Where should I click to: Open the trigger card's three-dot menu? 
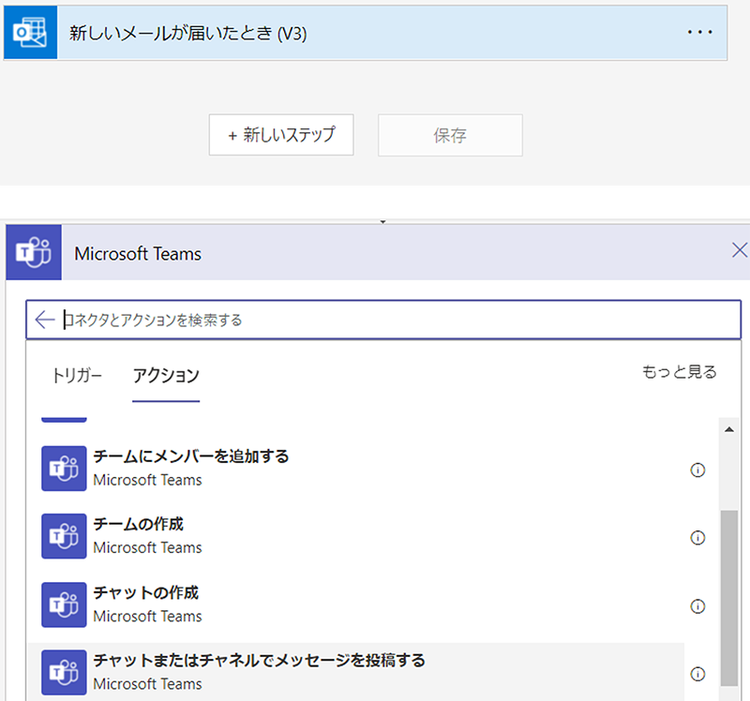pos(699,33)
